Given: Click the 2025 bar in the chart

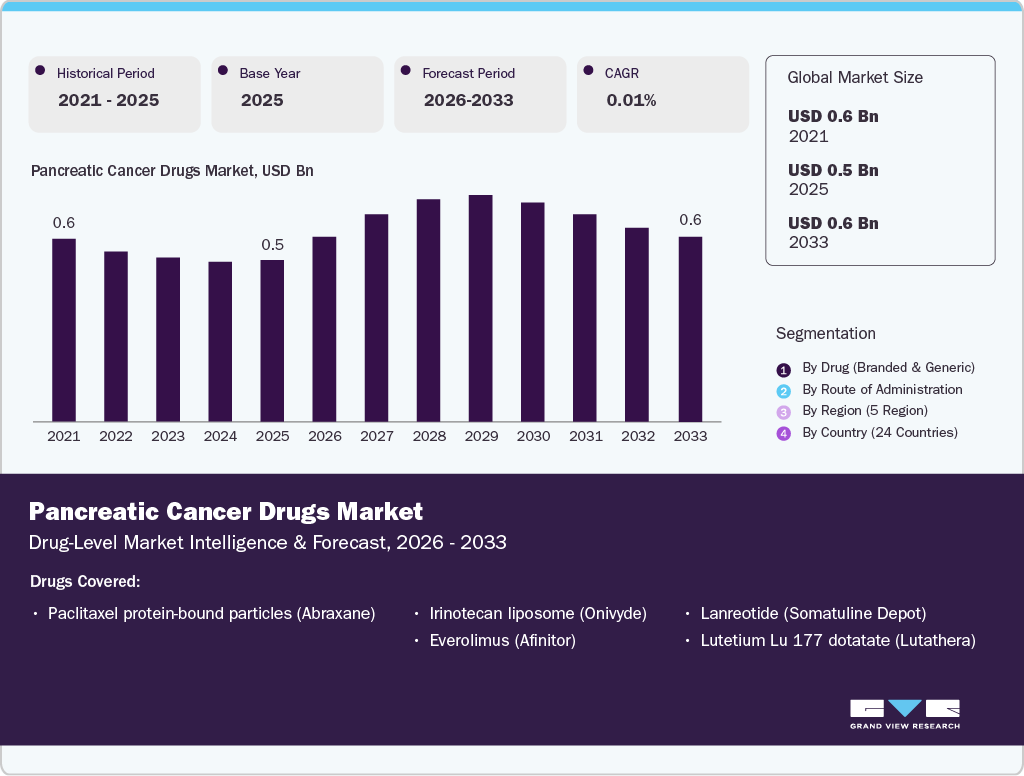Looking at the screenshot, I should click(x=272, y=341).
